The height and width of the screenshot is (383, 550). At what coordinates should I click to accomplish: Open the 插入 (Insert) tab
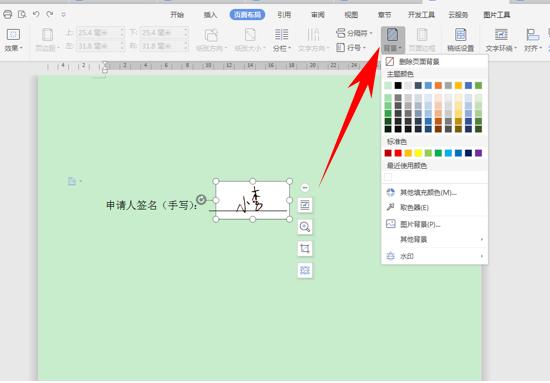click(x=210, y=15)
